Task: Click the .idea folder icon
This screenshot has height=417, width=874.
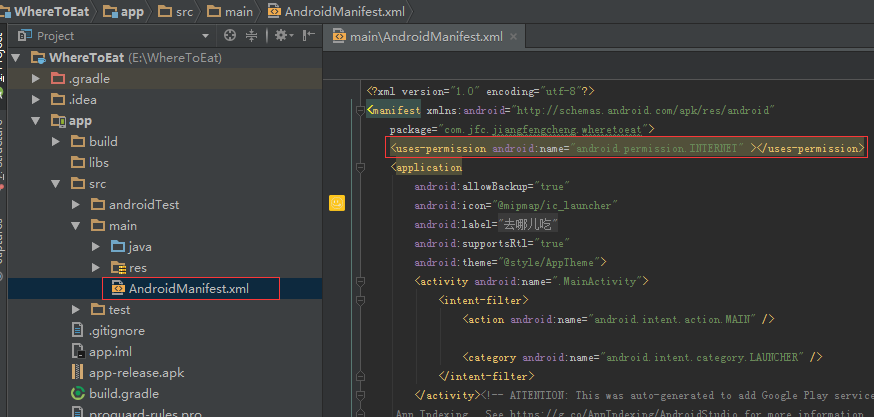Action: click(x=57, y=100)
